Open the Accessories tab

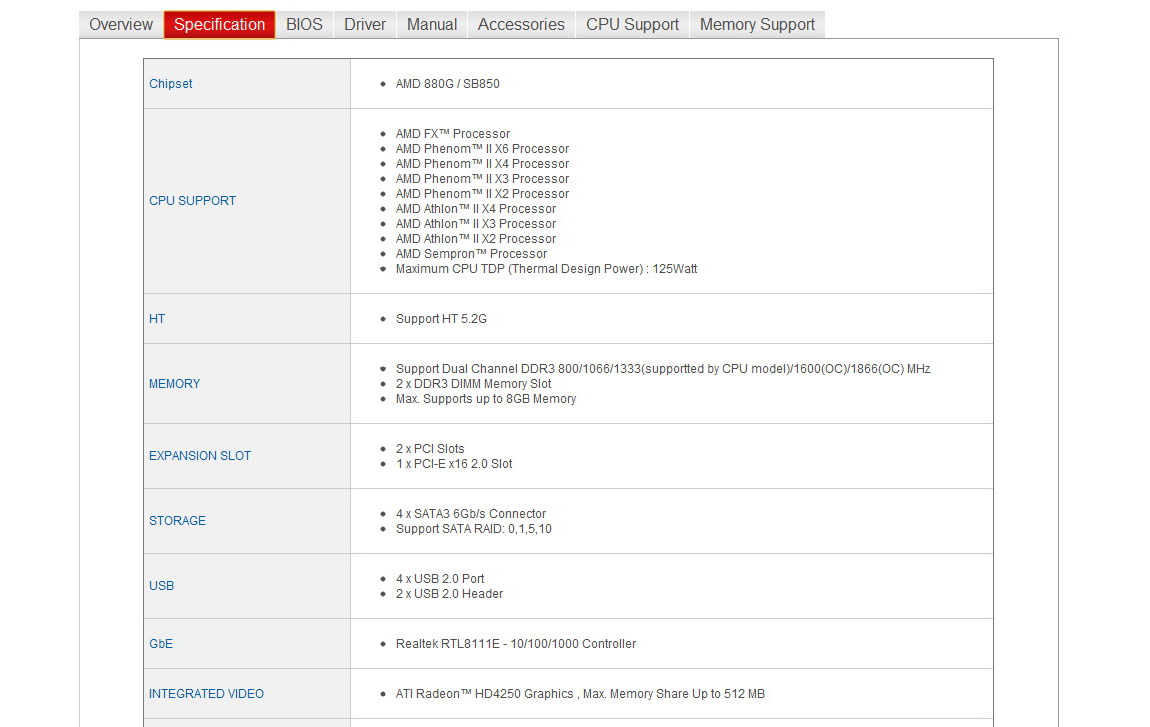tap(521, 24)
